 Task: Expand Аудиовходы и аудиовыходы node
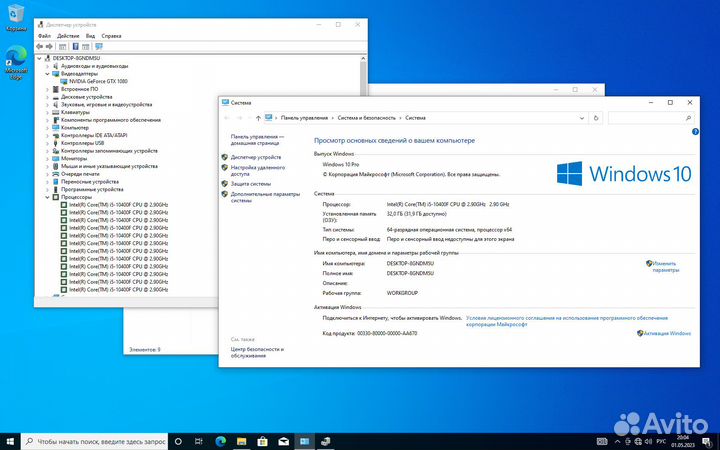(47, 66)
